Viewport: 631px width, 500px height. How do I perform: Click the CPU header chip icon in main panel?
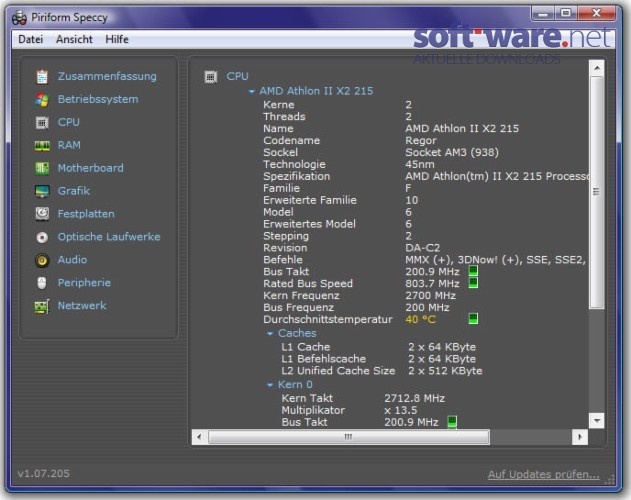pos(210,76)
